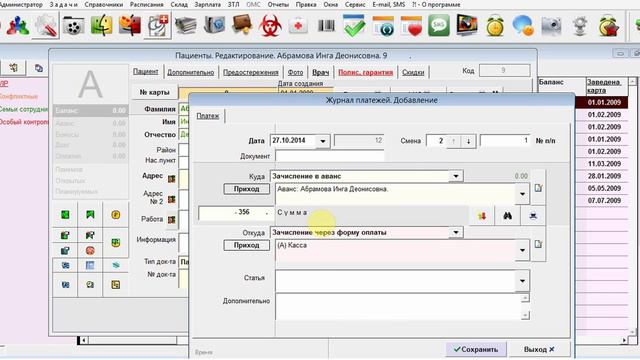Click the icon next to Адрес label
Image resolution: width=640 pixels, height=360 pixels.
(x=171, y=178)
